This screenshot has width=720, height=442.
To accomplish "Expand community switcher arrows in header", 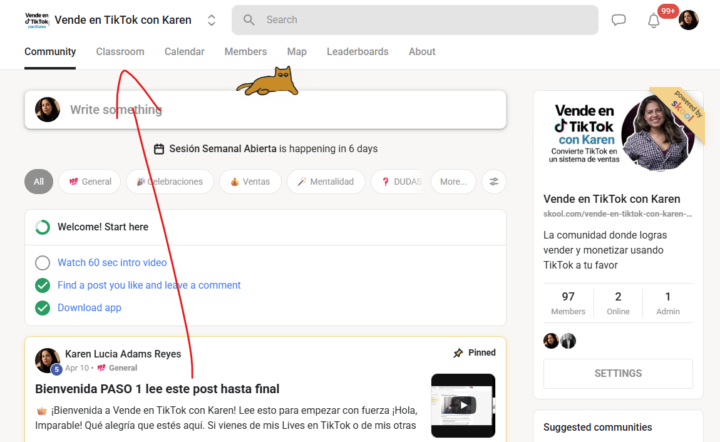I will click(x=211, y=20).
